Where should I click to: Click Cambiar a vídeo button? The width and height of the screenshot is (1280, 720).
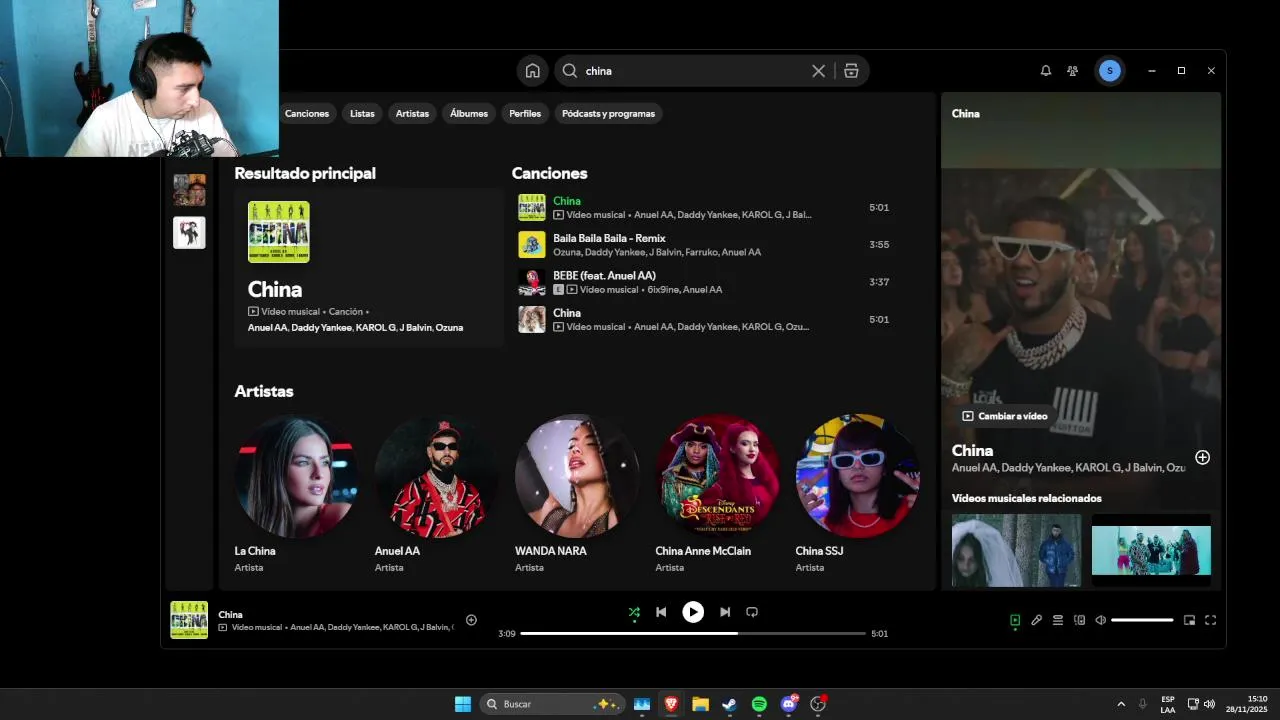[1005, 416]
